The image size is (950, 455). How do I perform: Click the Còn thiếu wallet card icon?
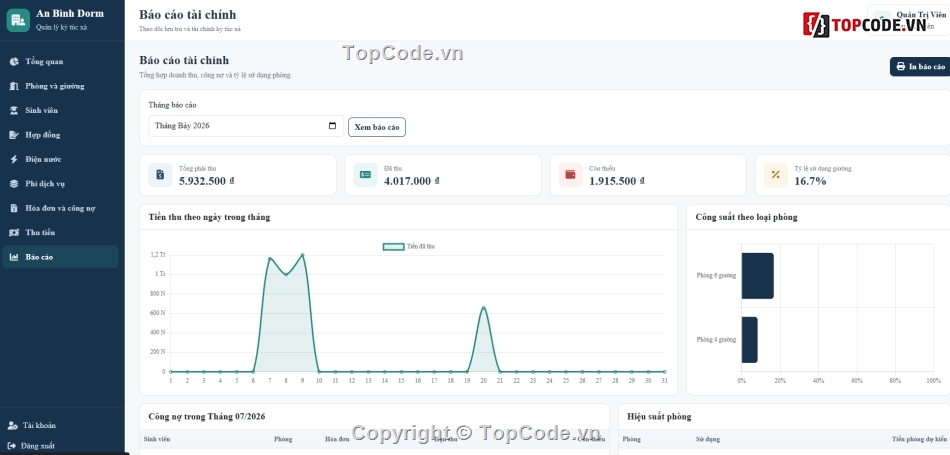(x=571, y=175)
